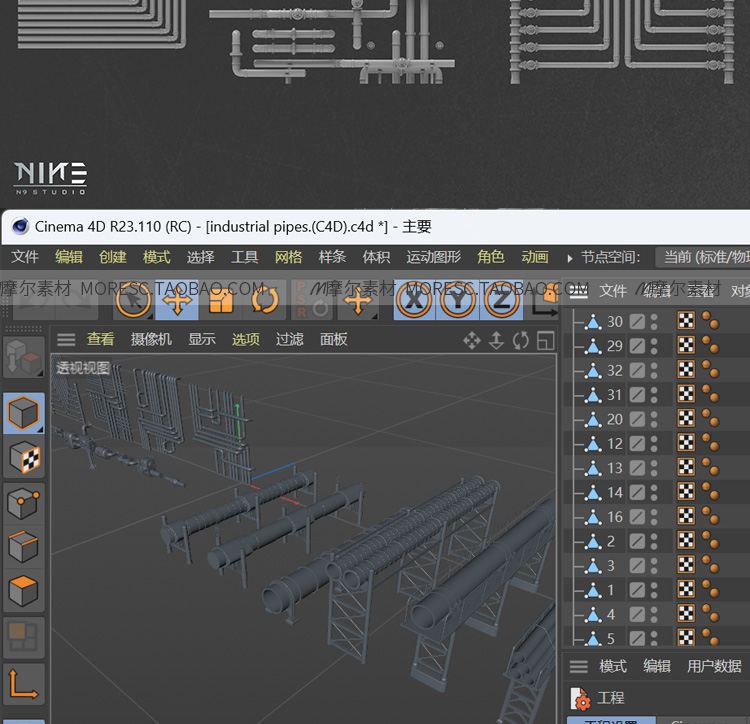Toggle layer box of object 30
Image resolution: width=750 pixels, height=724 pixels.
click(637, 321)
